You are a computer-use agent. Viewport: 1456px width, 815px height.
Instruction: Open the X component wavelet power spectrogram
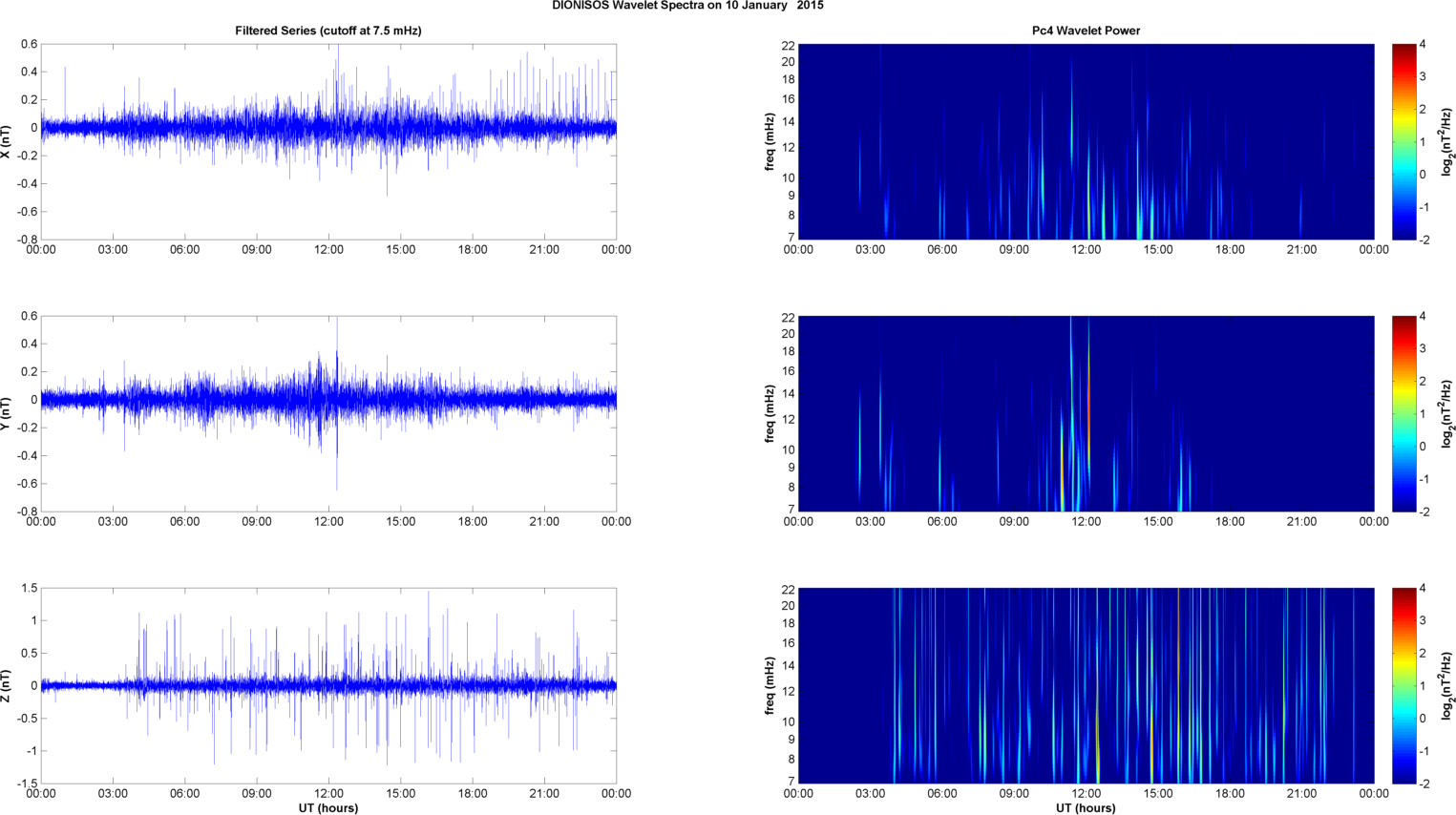pos(1086,141)
